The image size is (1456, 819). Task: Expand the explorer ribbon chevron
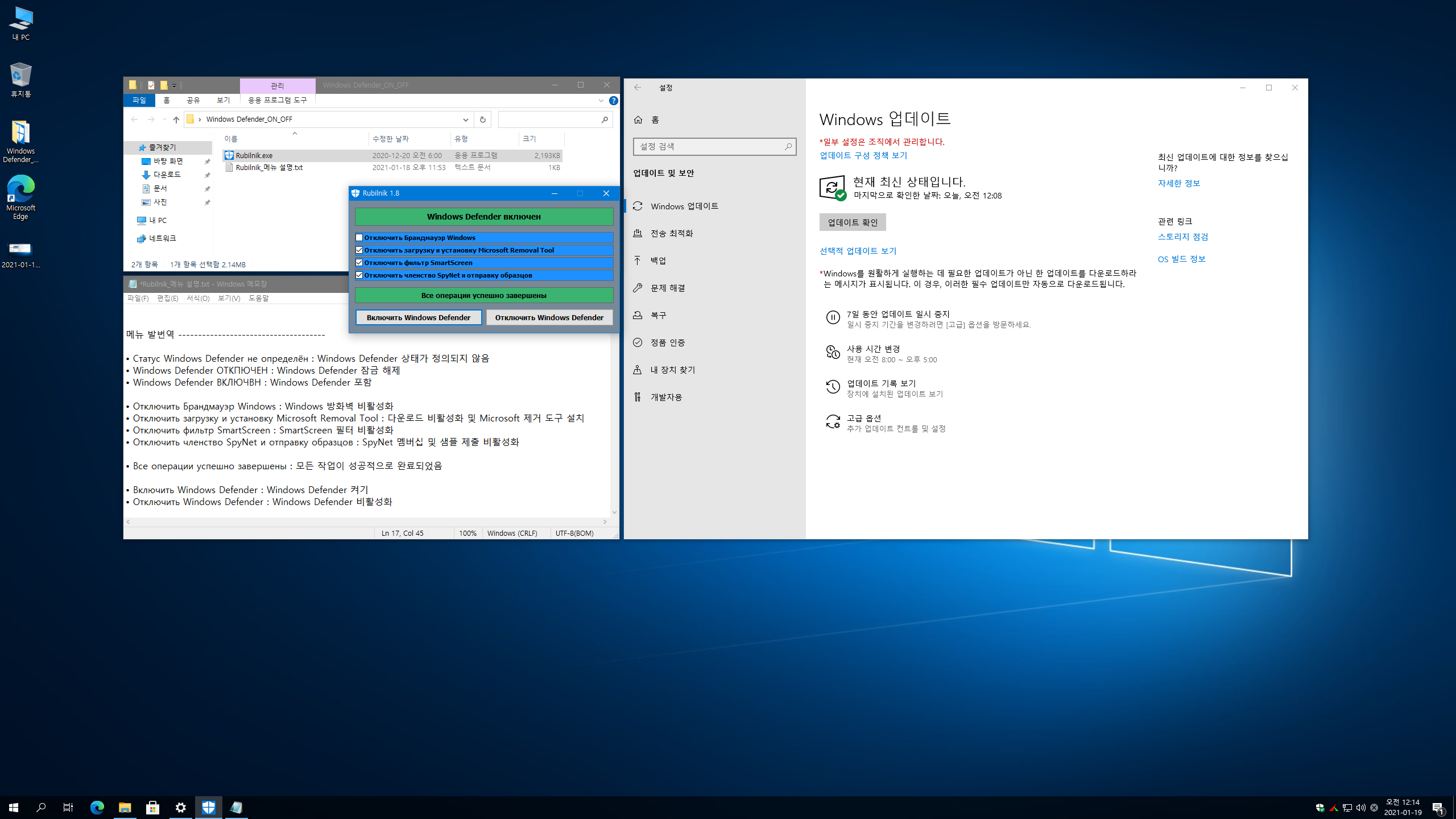click(x=601, y=101)
